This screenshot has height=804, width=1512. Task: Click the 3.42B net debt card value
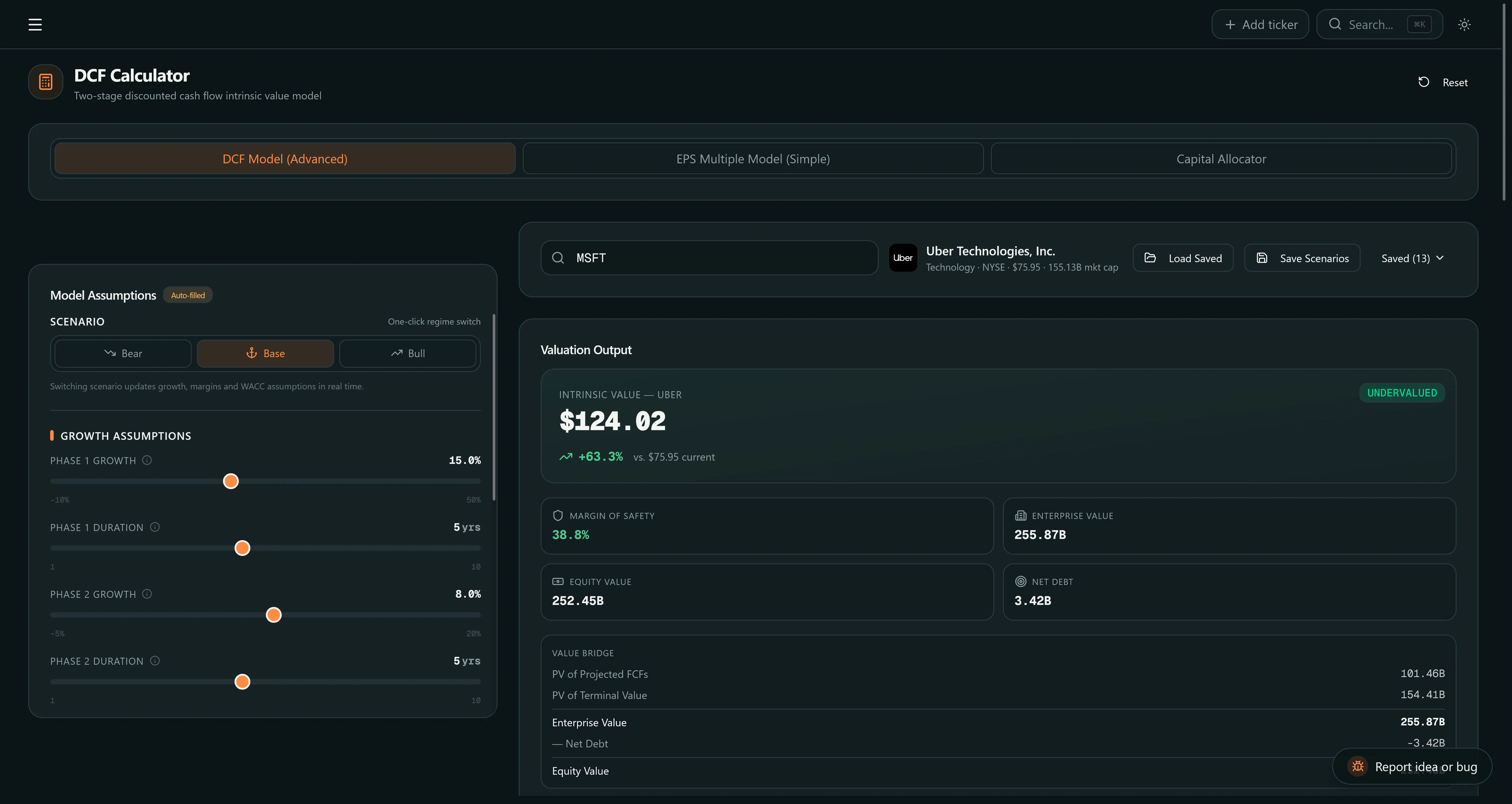pyautogui.click(x=1032, y=600)
